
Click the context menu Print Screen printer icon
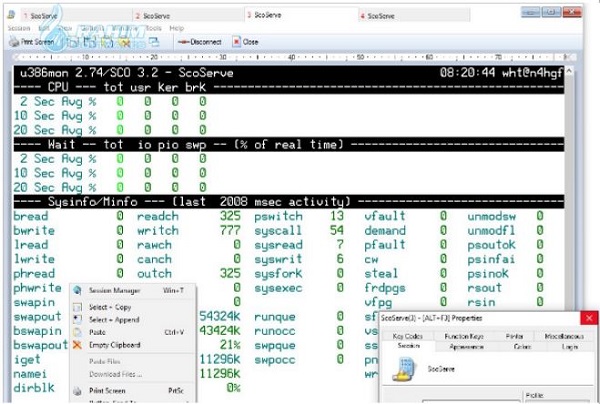(x=77, y=391)
